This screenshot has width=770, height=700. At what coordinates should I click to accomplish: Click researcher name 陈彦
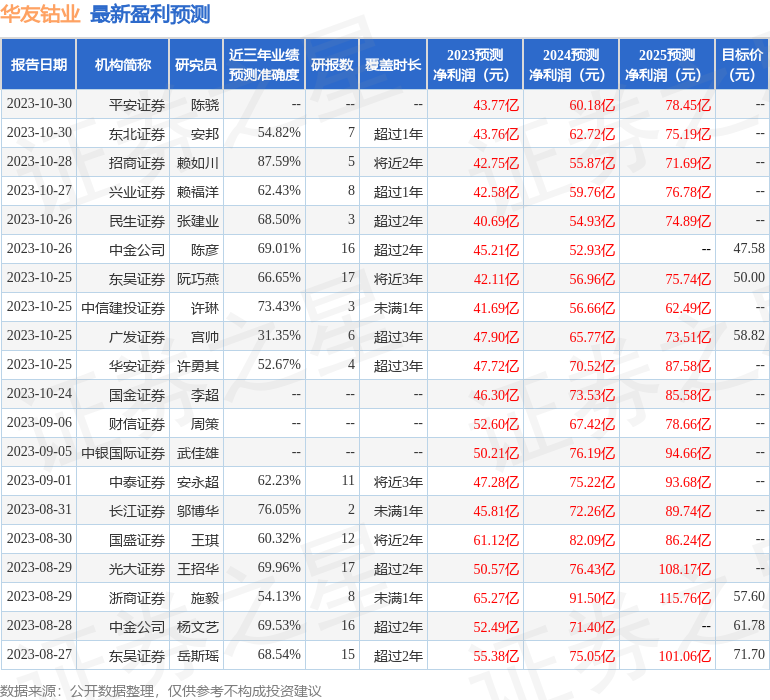[x=205, y=250]
